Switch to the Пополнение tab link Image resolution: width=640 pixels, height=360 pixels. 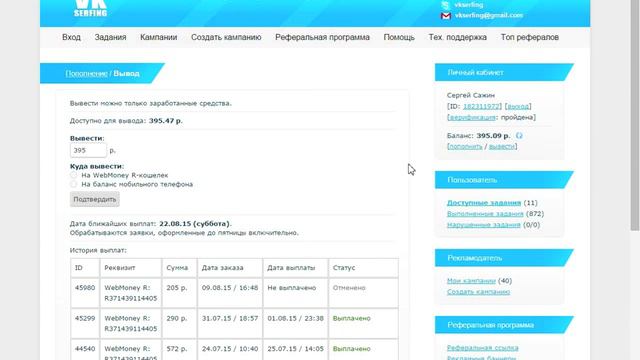[87, 73]
